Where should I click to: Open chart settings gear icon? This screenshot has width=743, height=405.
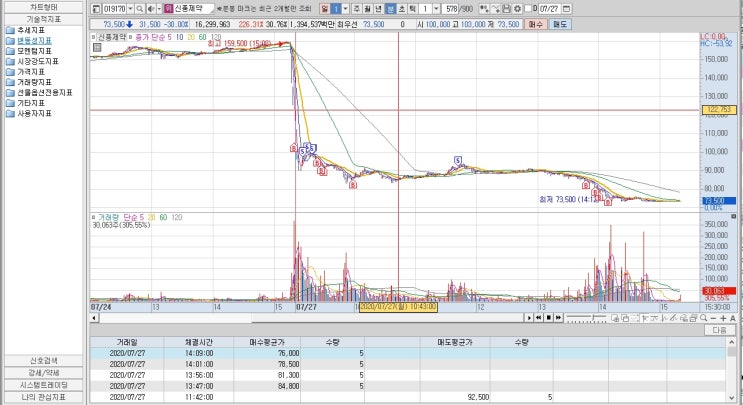(x=517, y=9)
